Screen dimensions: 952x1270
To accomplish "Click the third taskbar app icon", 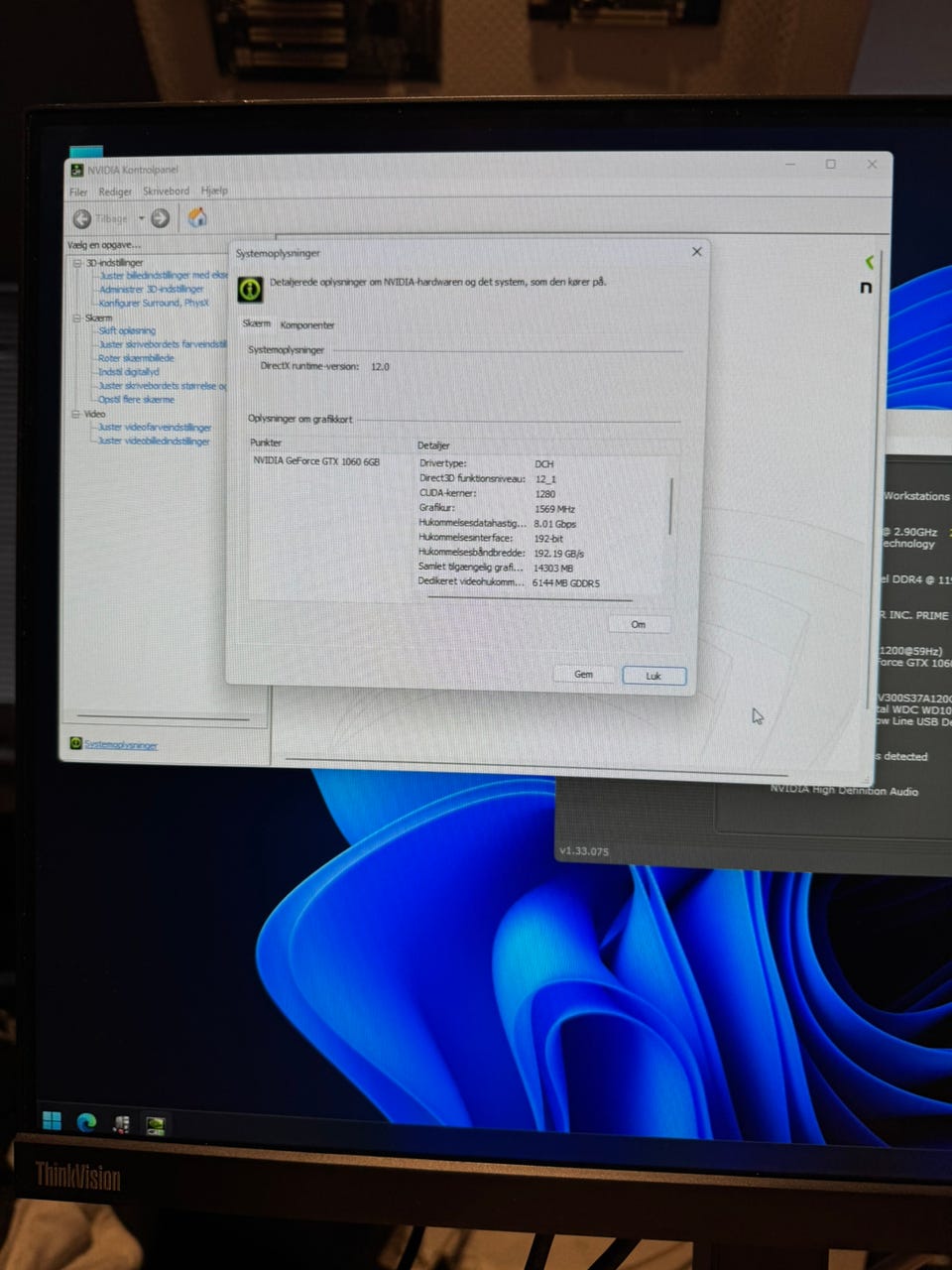I will pyautogui.click(x=121, y=1124).
